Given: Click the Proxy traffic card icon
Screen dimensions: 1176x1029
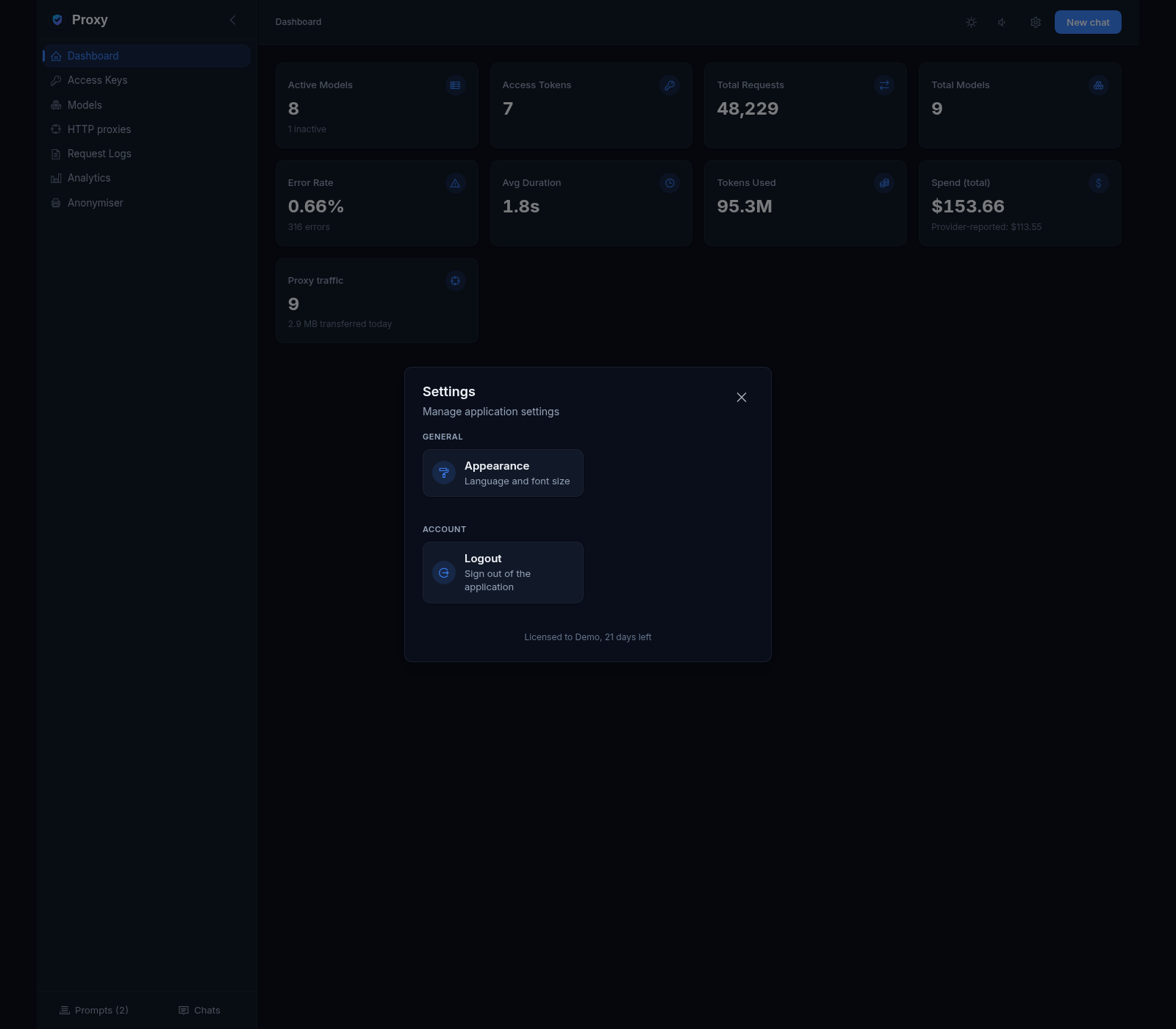Looking at the screenshot, I should (455, 281).
